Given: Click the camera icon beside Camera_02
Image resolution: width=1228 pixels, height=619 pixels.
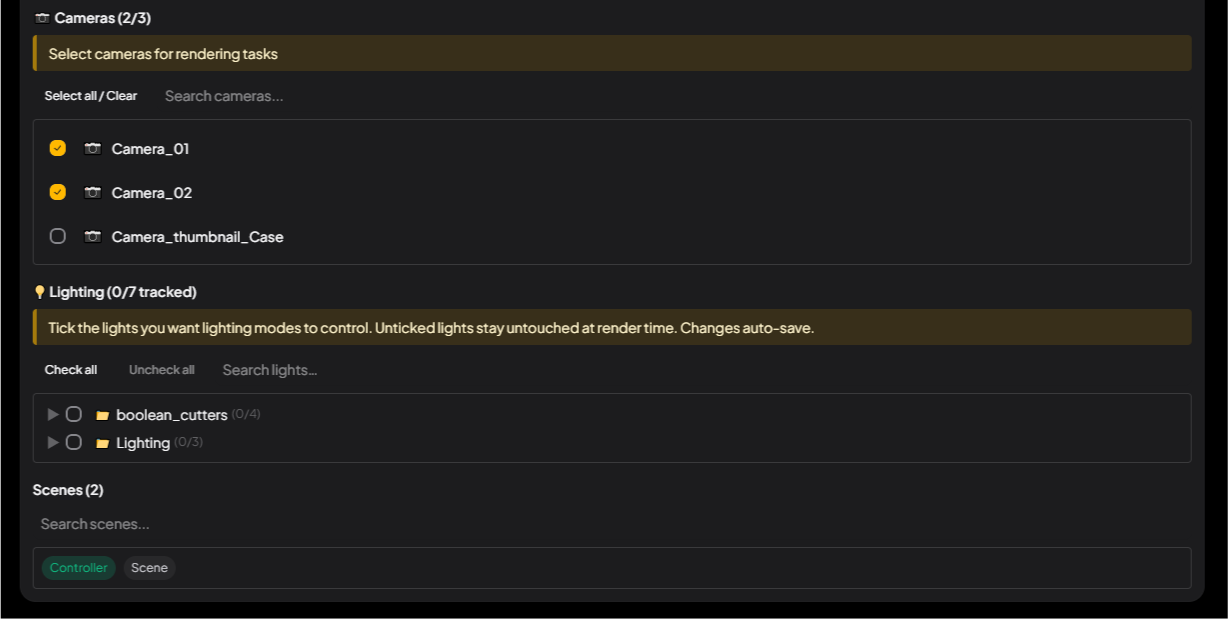Looking at the screenshot, I should click(93, 192).
